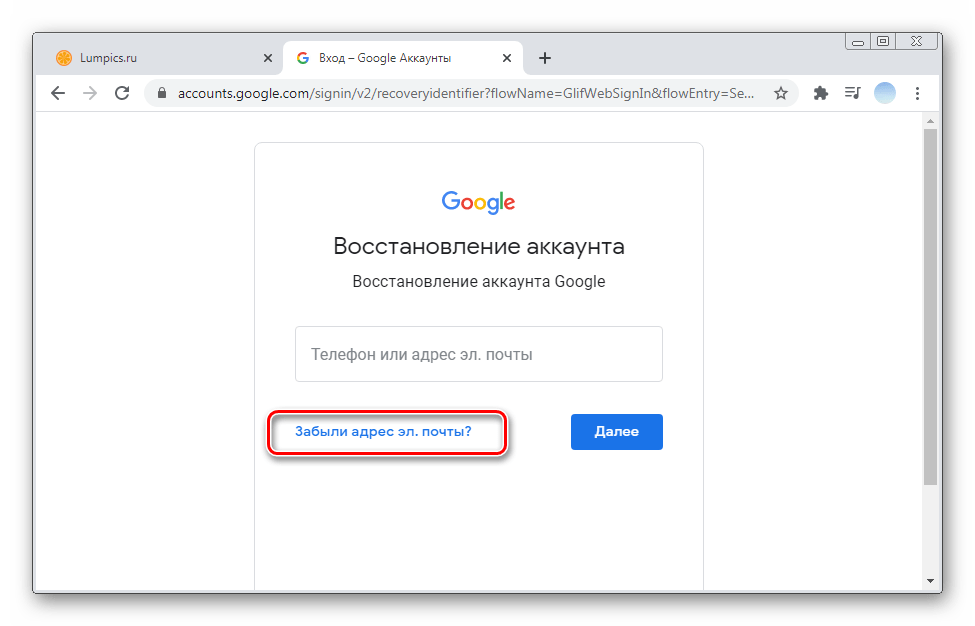Close the Lumpics.ru tab
The height and width of the screenshot is (626, 975).
point(268,58)
